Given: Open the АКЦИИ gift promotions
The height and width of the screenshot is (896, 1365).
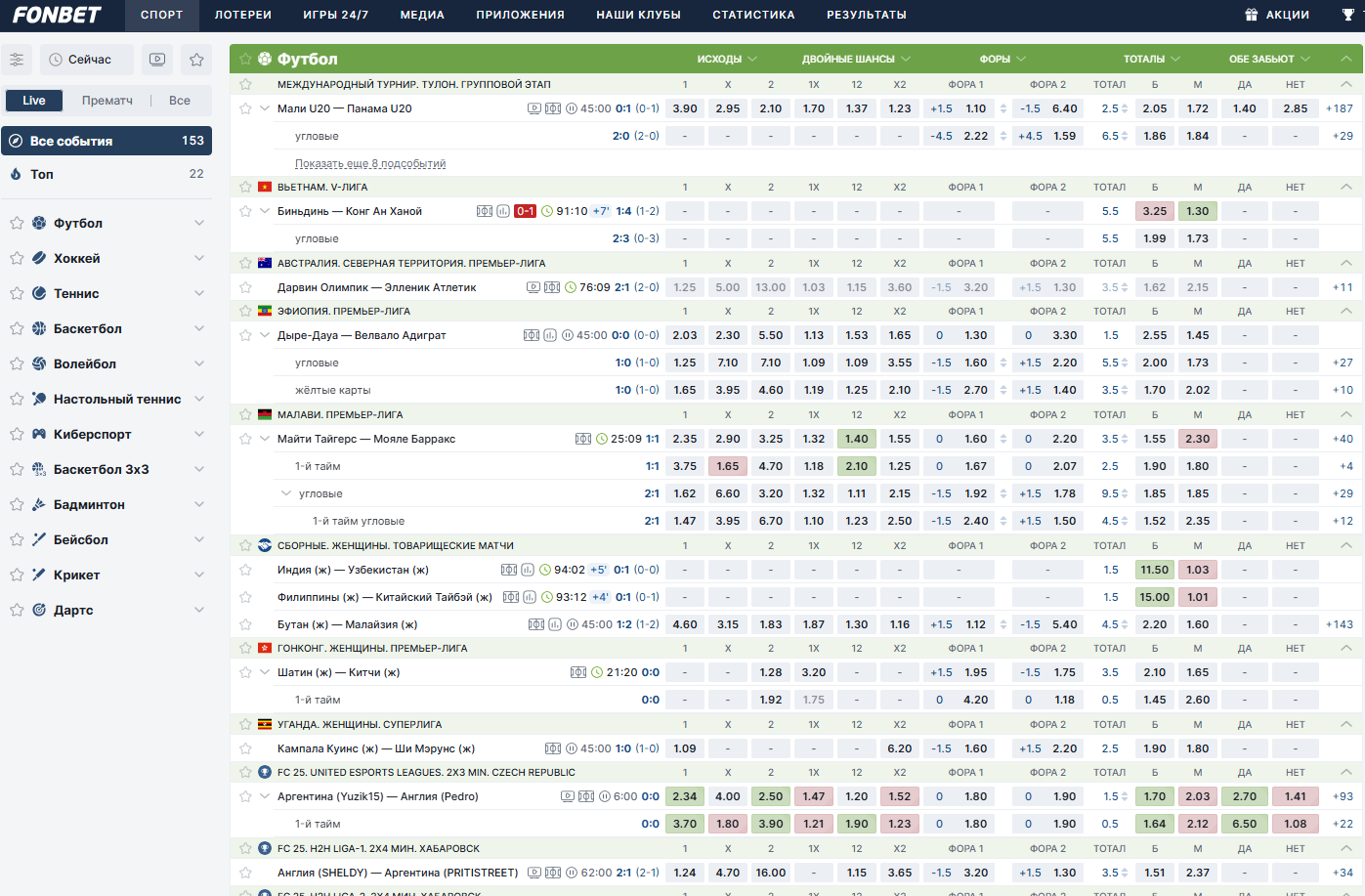Looking at the screenshot, I should (x=1277, y=15).
